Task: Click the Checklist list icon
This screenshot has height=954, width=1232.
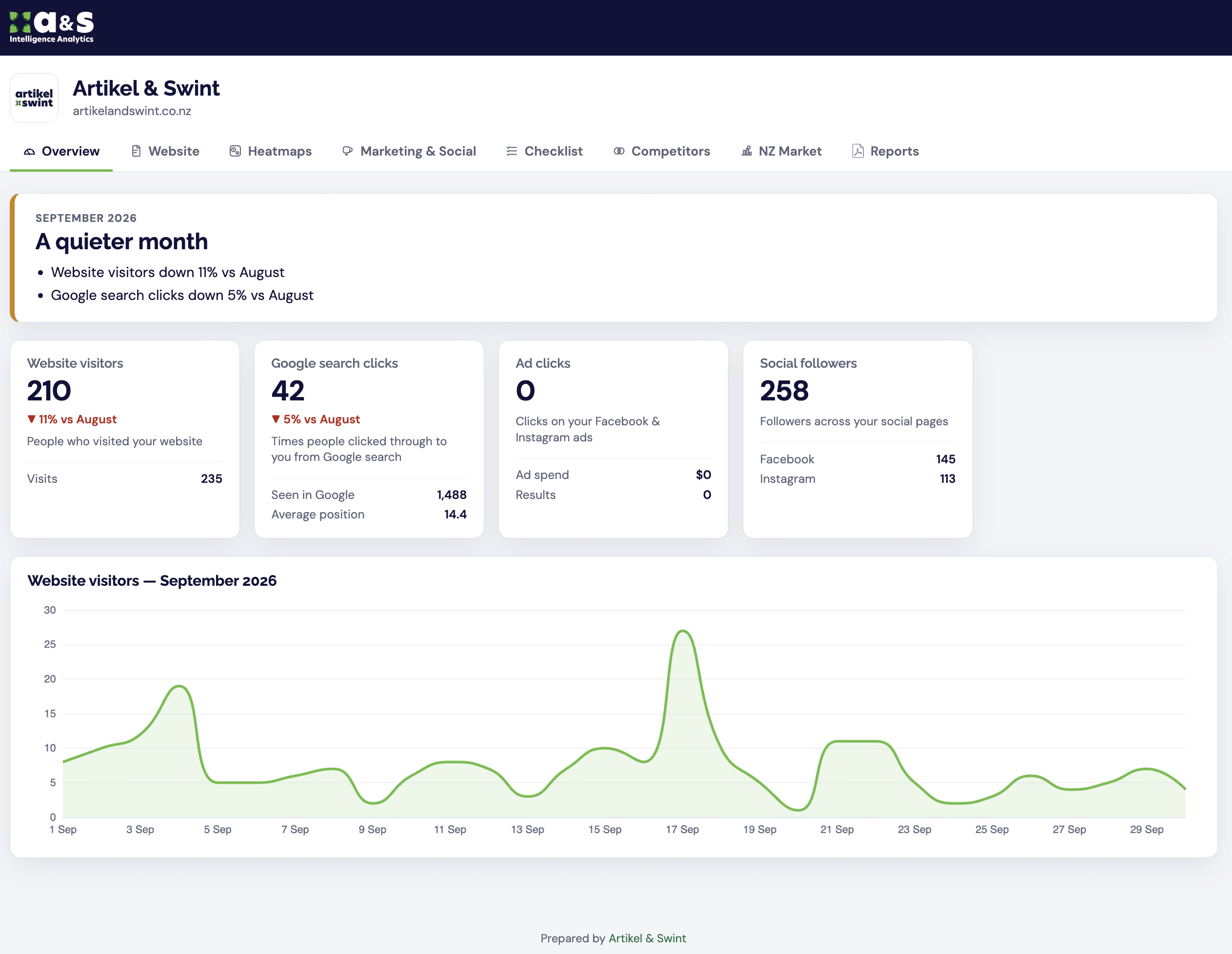Action: point(512,151)
